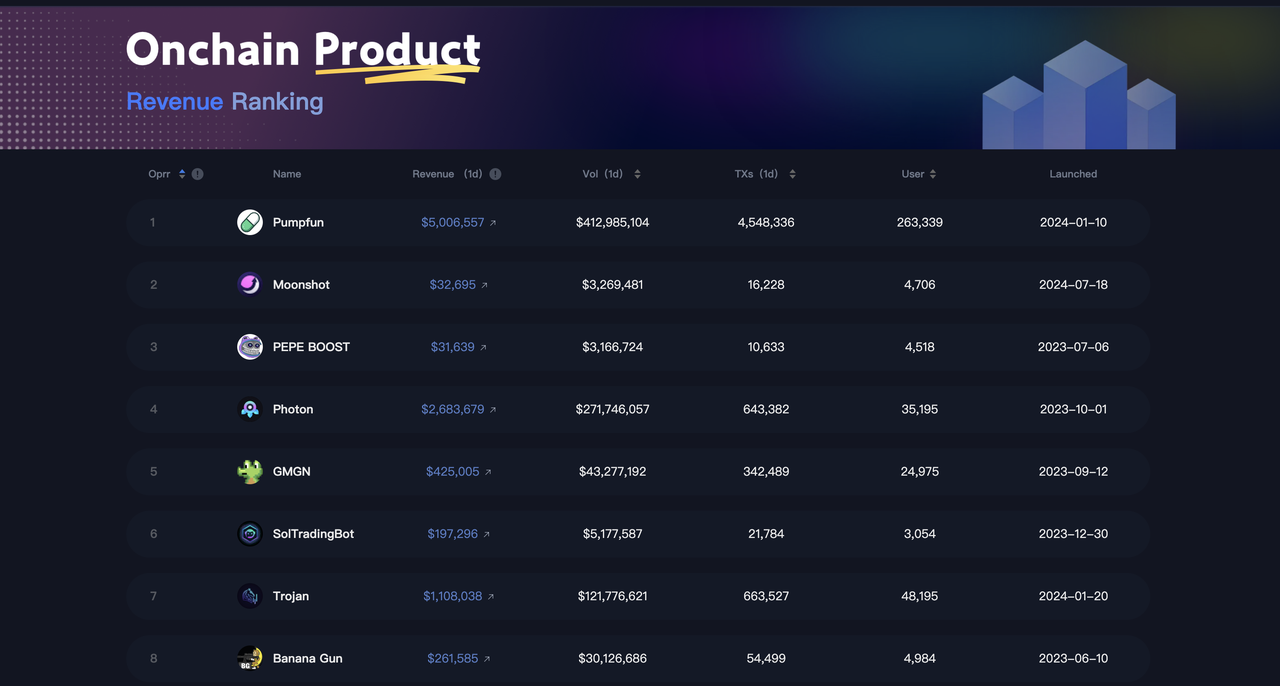1280x686 pixels.
Task: Click the Launched column header
Action: (x=1073, y=174)
